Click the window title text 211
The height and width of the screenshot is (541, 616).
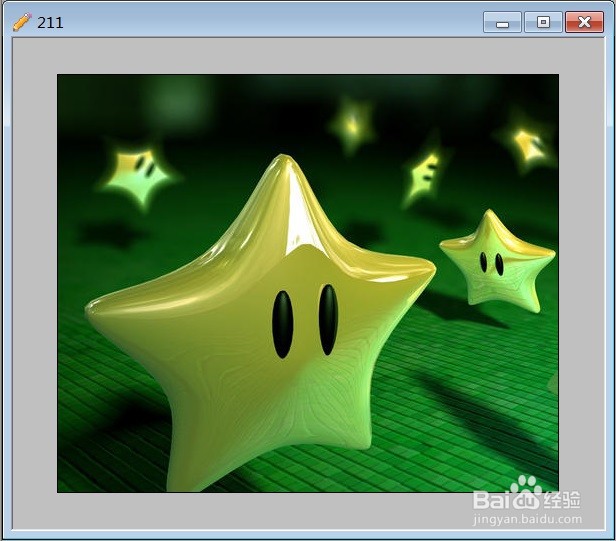click(x=50, y=23)
